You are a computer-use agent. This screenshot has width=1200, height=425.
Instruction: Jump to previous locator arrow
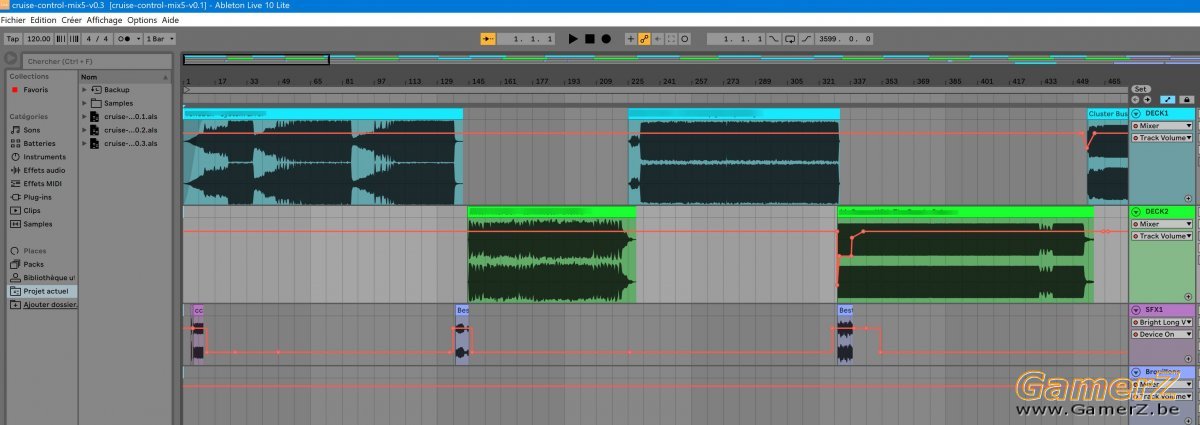[x=1135, y=99]
